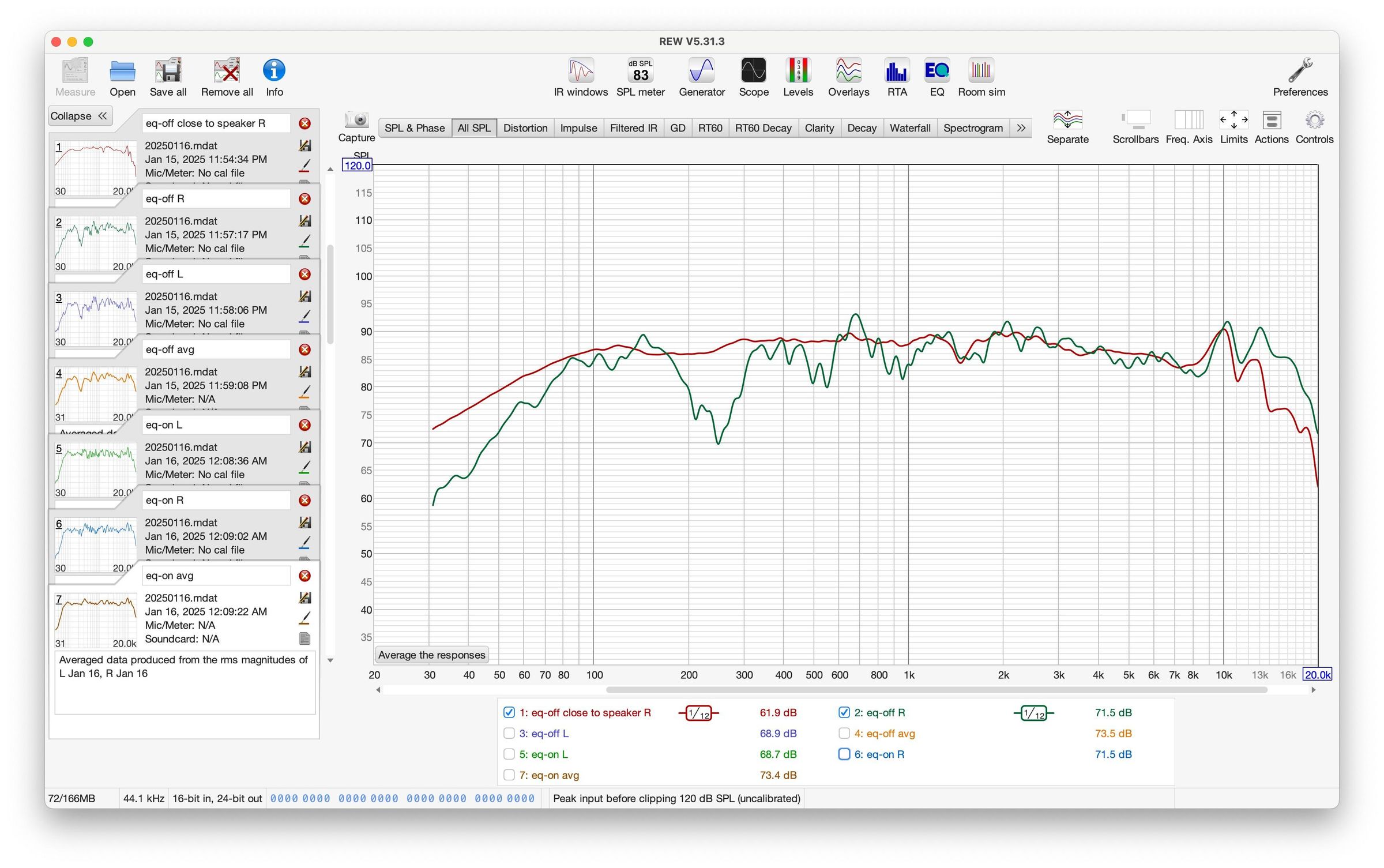Viewport: 1384px width, 868px height.
Task: Open the RTA analyzer
Action: (897, 71)
